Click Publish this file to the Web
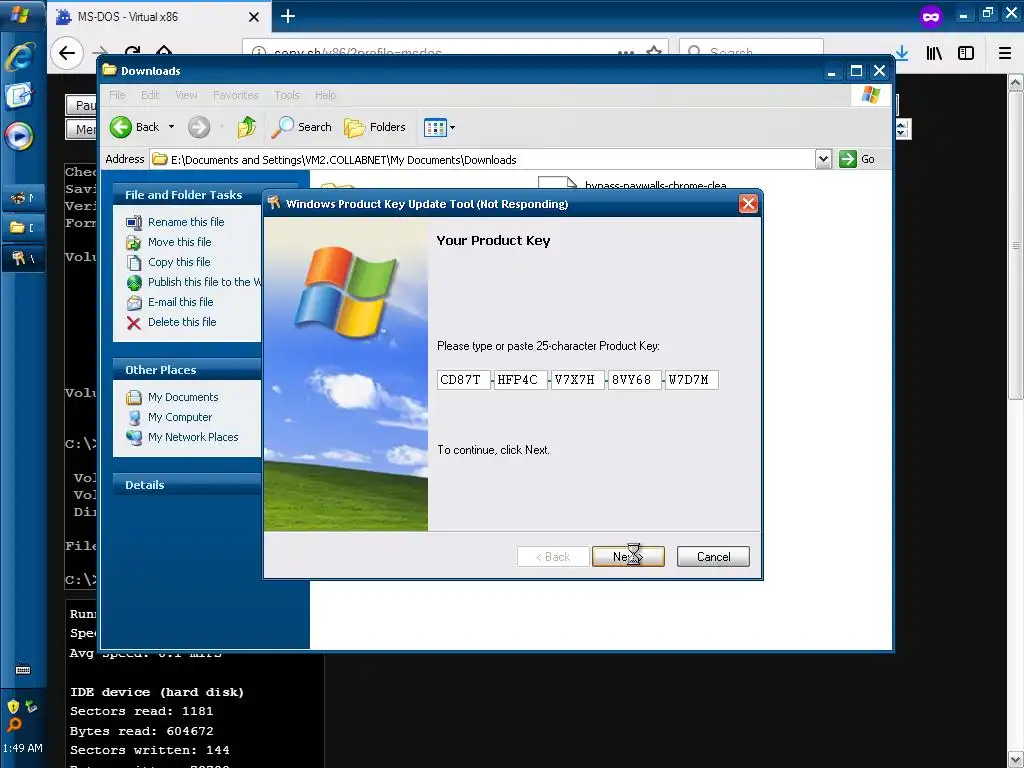The width and height of the screenshot is (1024, 768). pos(204,282)
